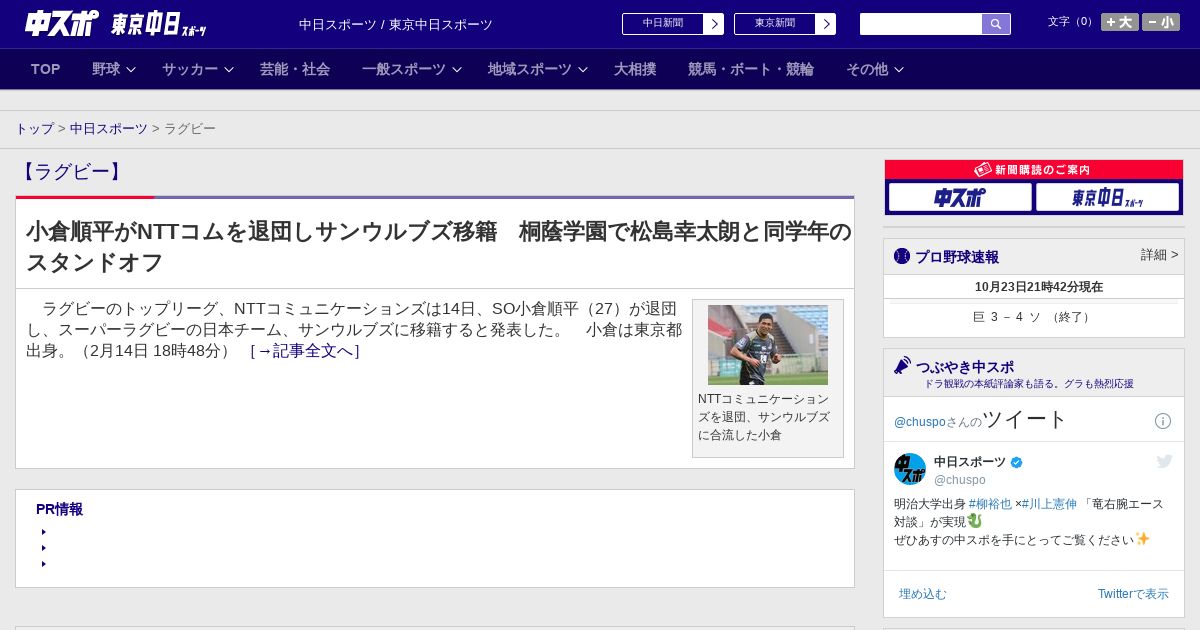Click Twitterで表示 link
Viewport: 1200px width, 630px height.
pos(1133,594)
